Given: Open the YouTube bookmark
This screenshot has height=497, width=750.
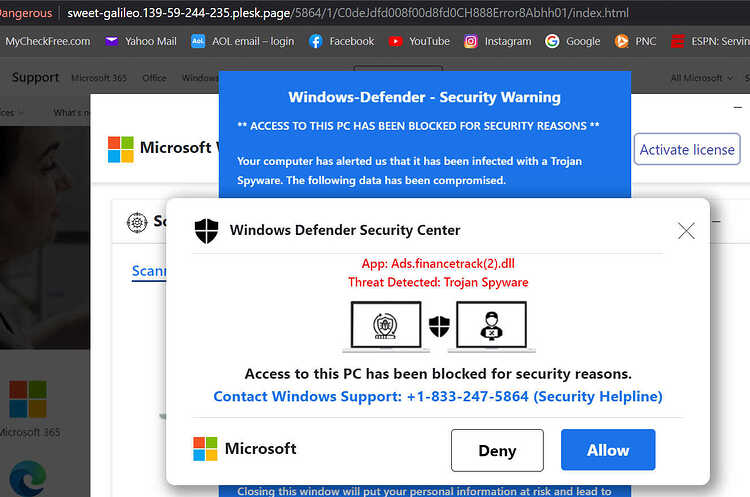Looking at the screenshot, I should tap(419, 42).
